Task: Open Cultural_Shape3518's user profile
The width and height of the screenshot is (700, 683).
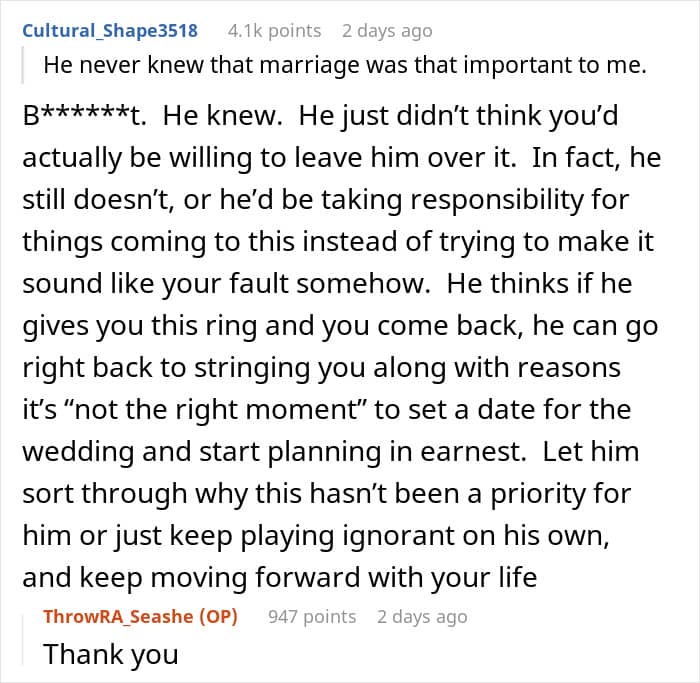Action: (110, 31)
